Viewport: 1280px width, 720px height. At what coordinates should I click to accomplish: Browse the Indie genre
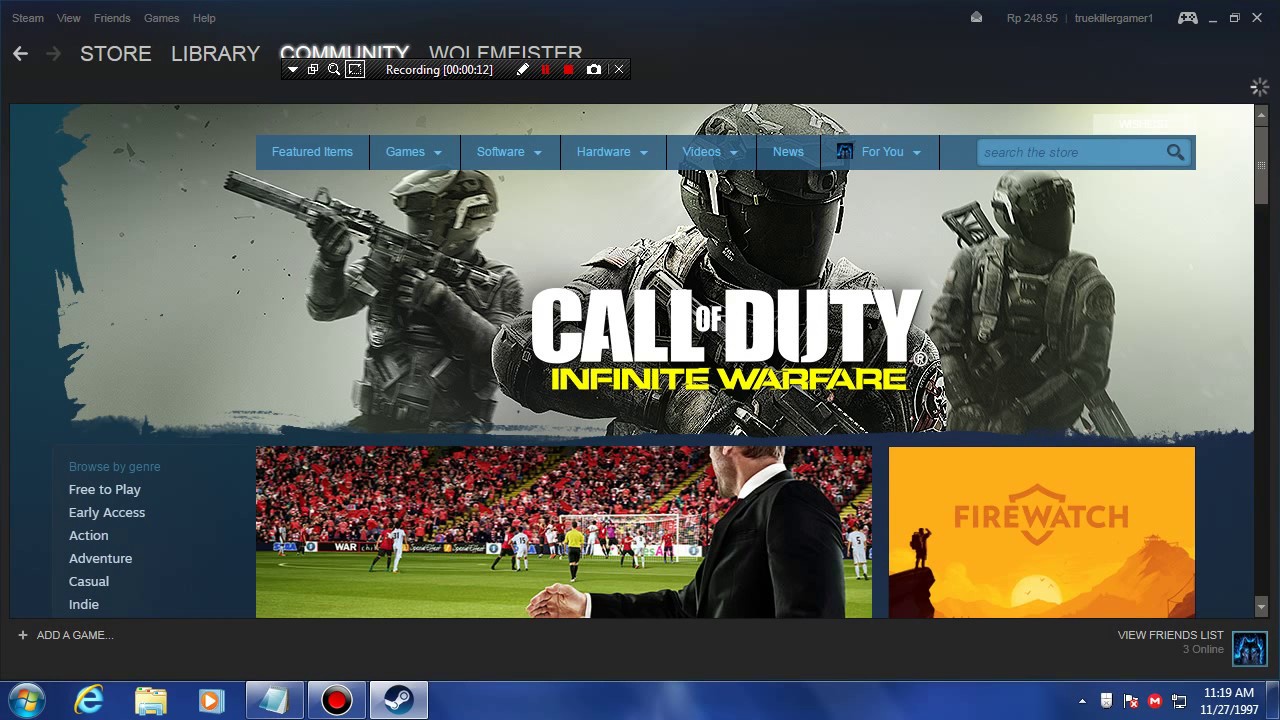(x=84, y=604)
